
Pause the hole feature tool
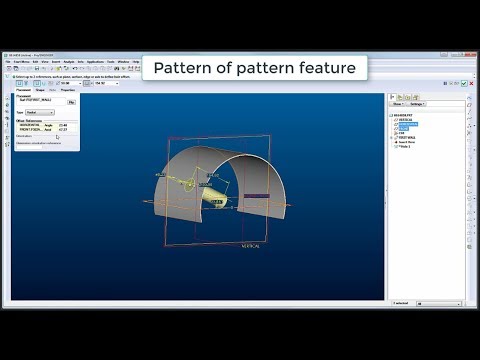point(445,83)
